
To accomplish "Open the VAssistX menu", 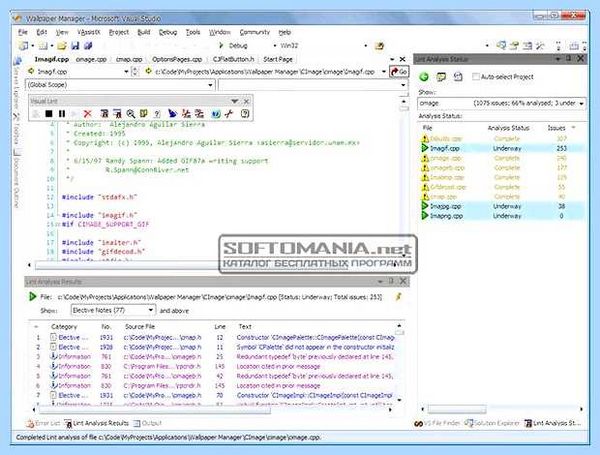I will click(88, 32).
